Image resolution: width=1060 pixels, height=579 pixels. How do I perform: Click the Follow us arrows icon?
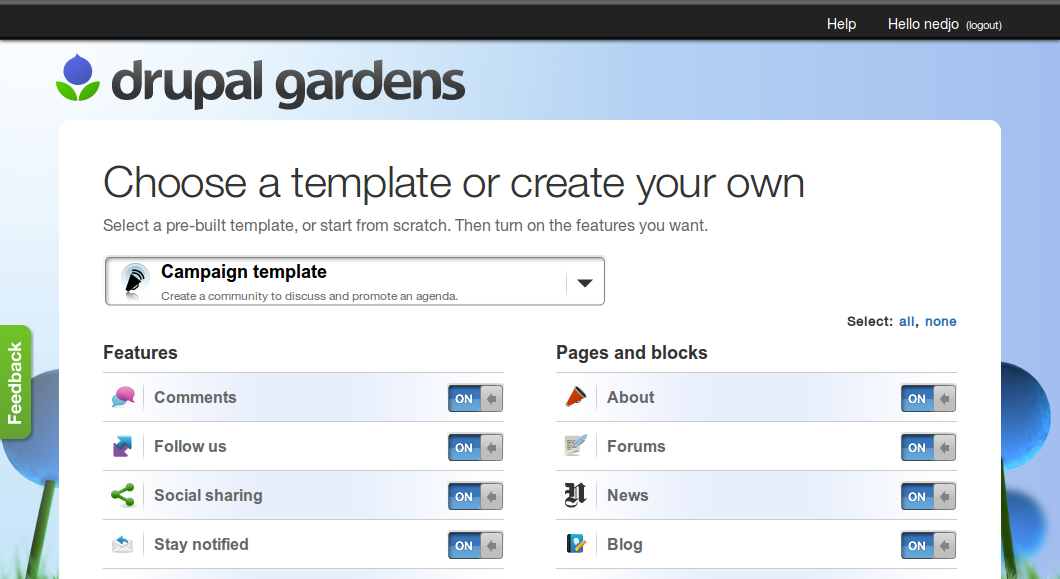click(123, 446)
